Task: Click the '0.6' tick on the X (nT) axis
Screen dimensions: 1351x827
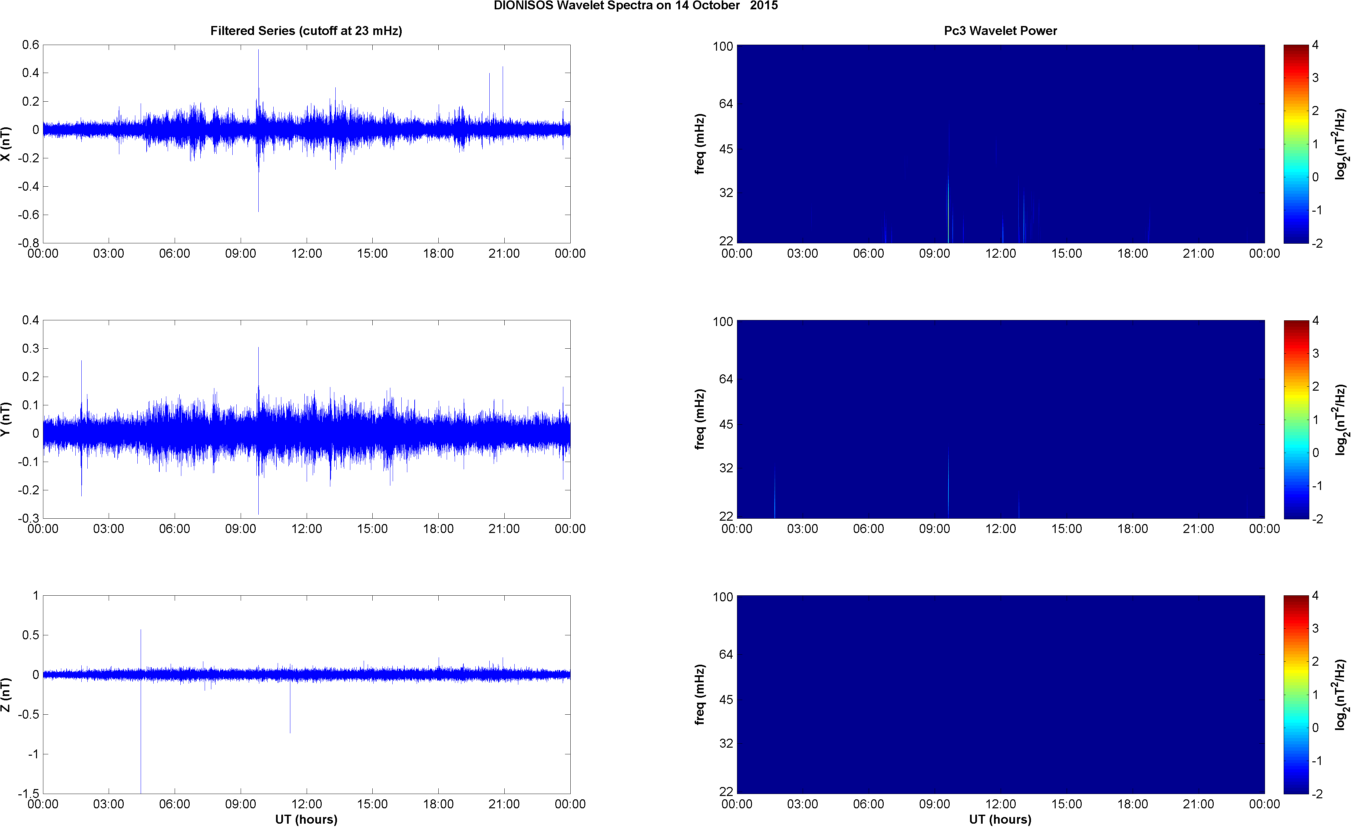Action: click(x=29, y=45)
